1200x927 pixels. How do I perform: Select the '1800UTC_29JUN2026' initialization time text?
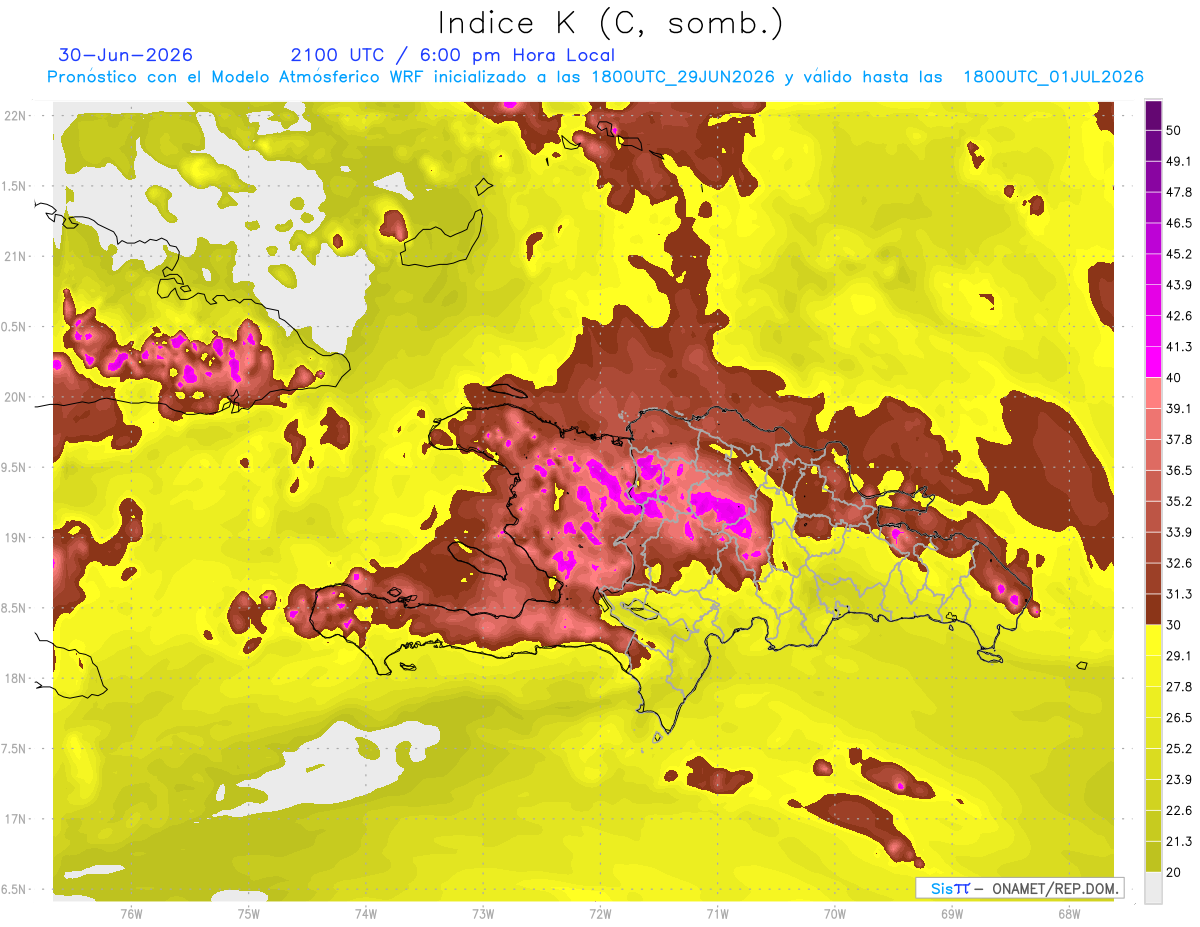(682, 77)
